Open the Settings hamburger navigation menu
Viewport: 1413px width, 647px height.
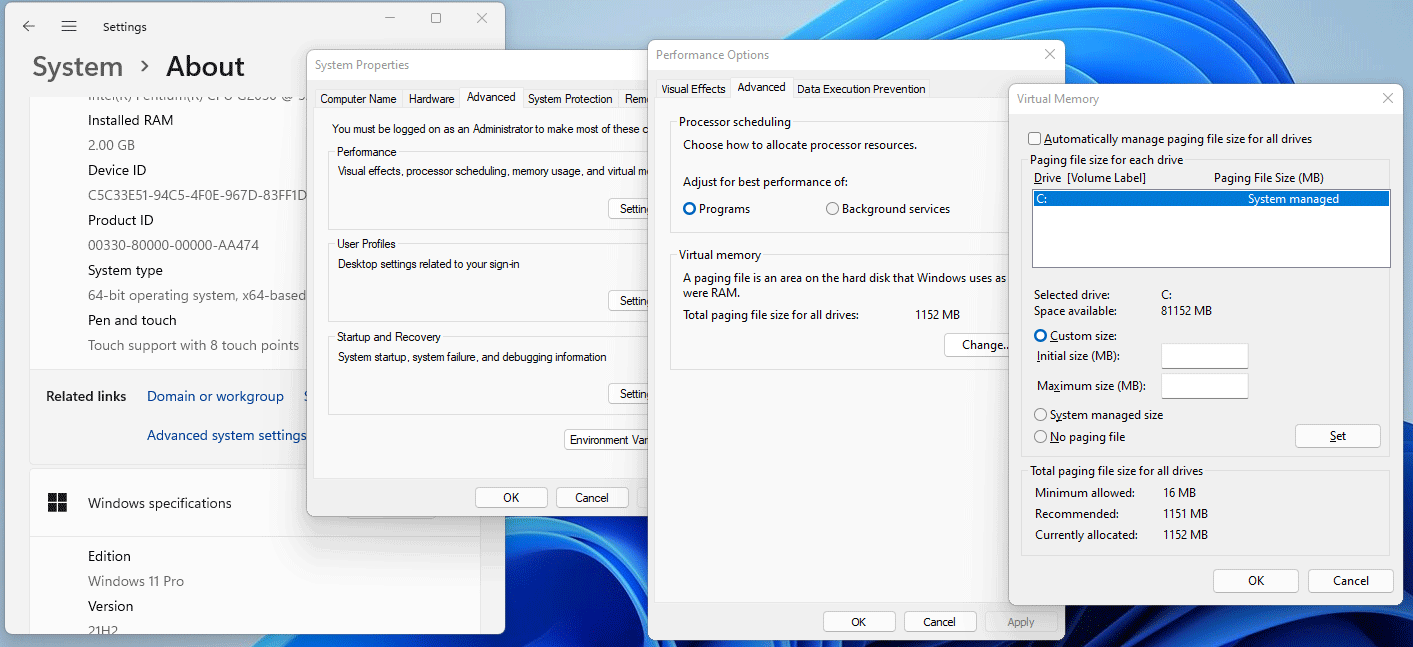[69, 26]
